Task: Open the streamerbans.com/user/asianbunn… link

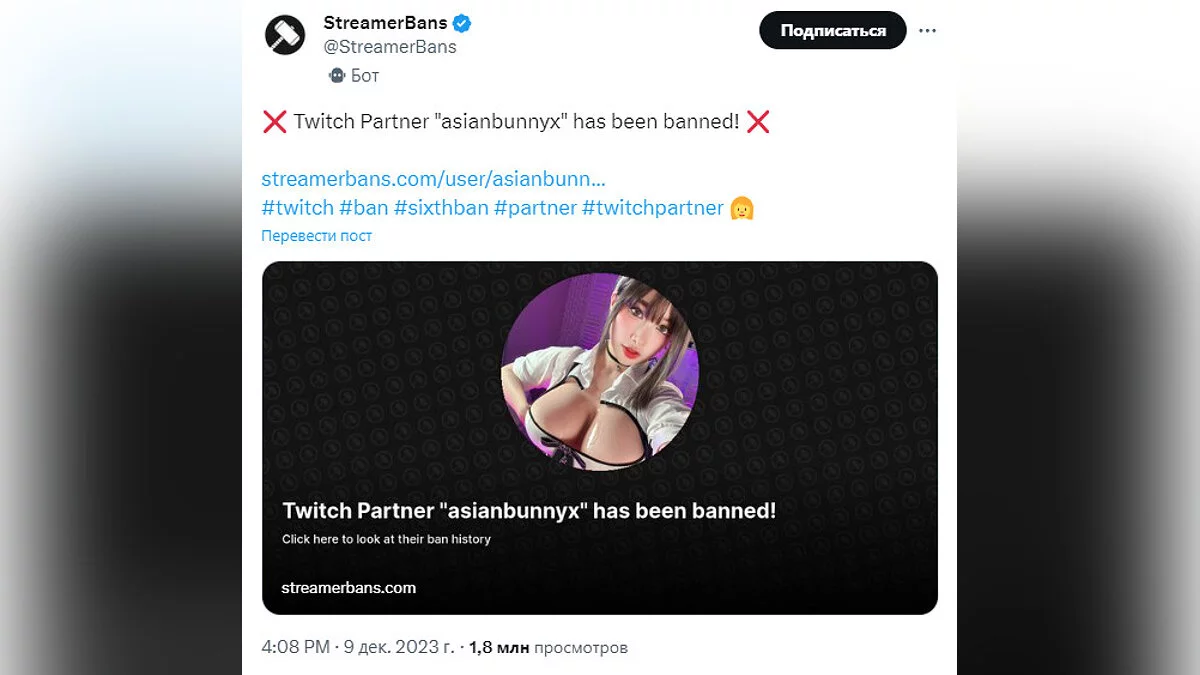Action: click(x=433, y=179)
